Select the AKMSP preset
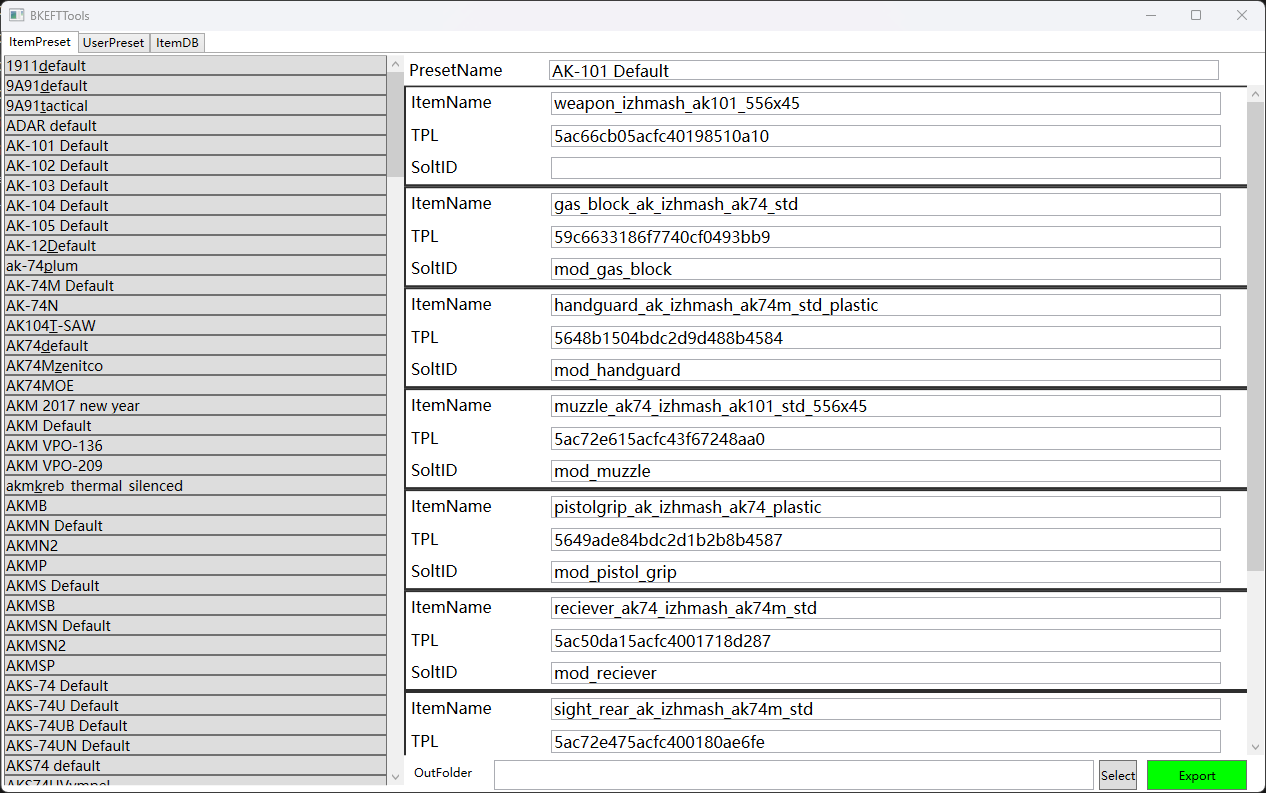This screenshot has width=1266, height=793. (x=195, y=666)
